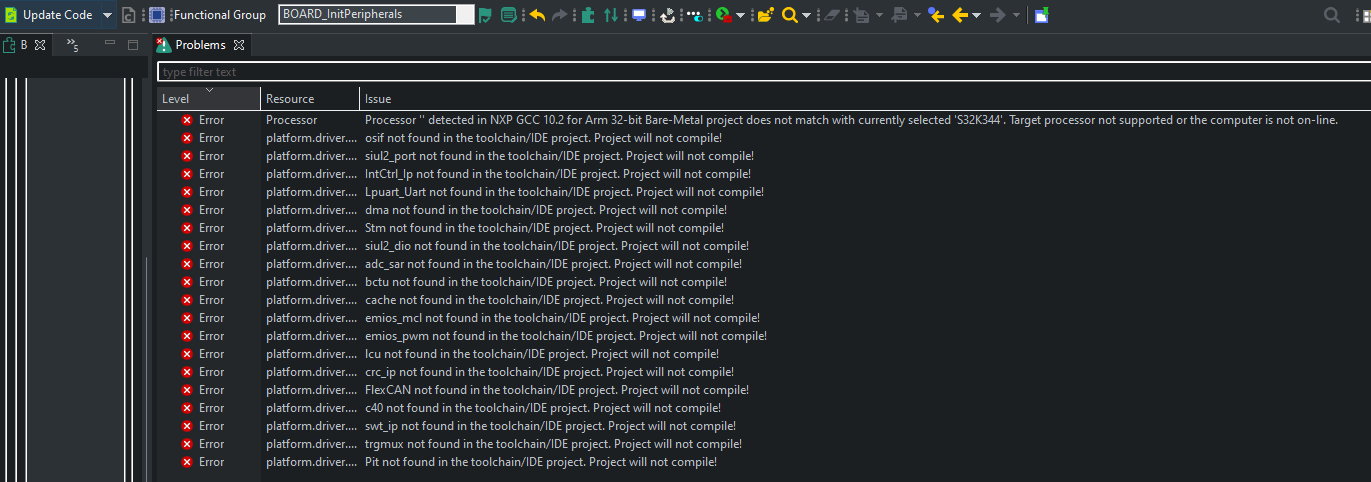
Task: Click the green run external tools icon
Action: [x=723, y=15]
